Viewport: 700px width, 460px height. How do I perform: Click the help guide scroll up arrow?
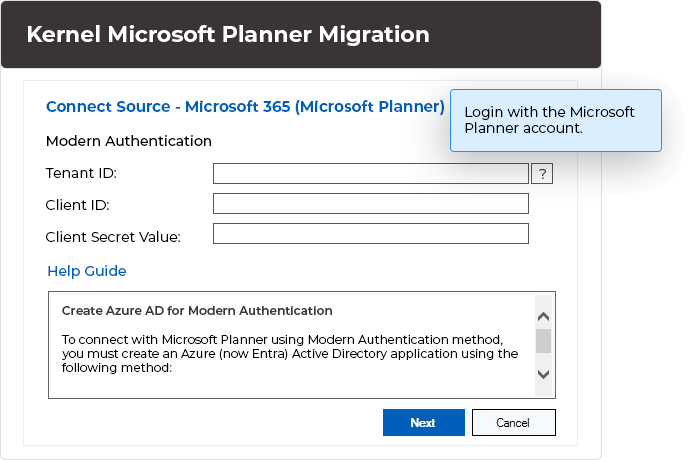(x=543, y=317)
